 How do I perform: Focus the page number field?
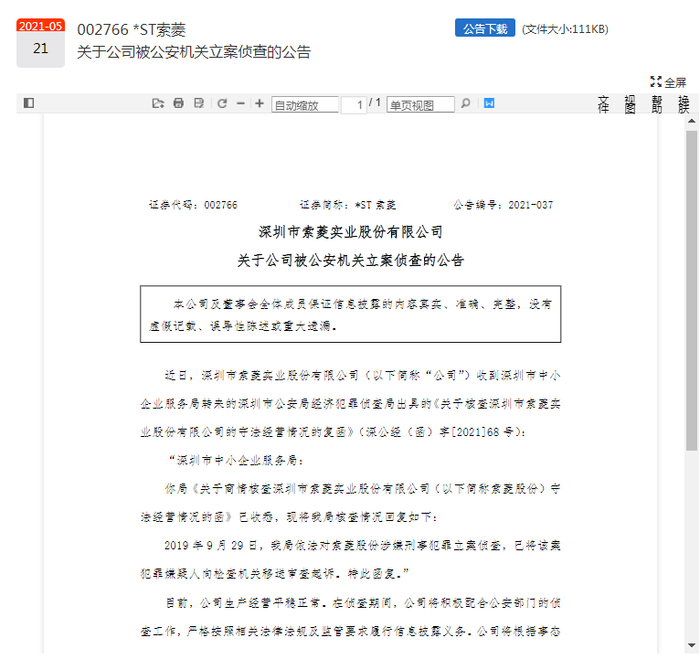coord(354,105)
